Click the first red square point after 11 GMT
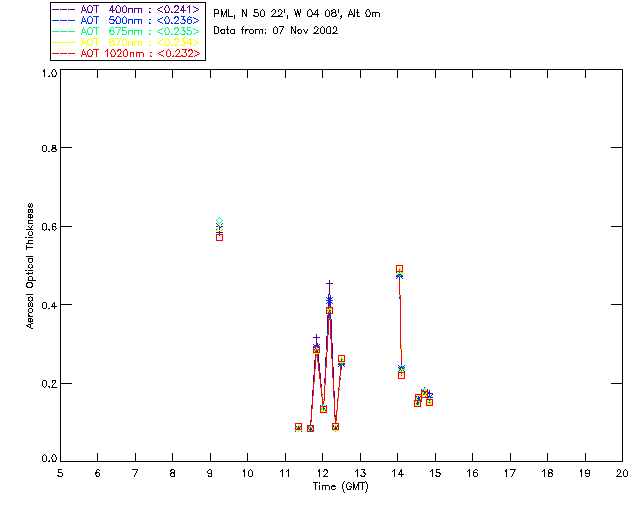 298,426
